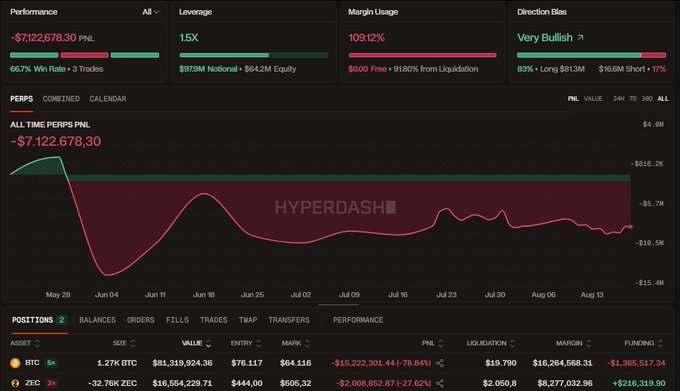The image size is (680, 391).
Task: Click the positions count badge 2
Action: click(x=62, y=320)
